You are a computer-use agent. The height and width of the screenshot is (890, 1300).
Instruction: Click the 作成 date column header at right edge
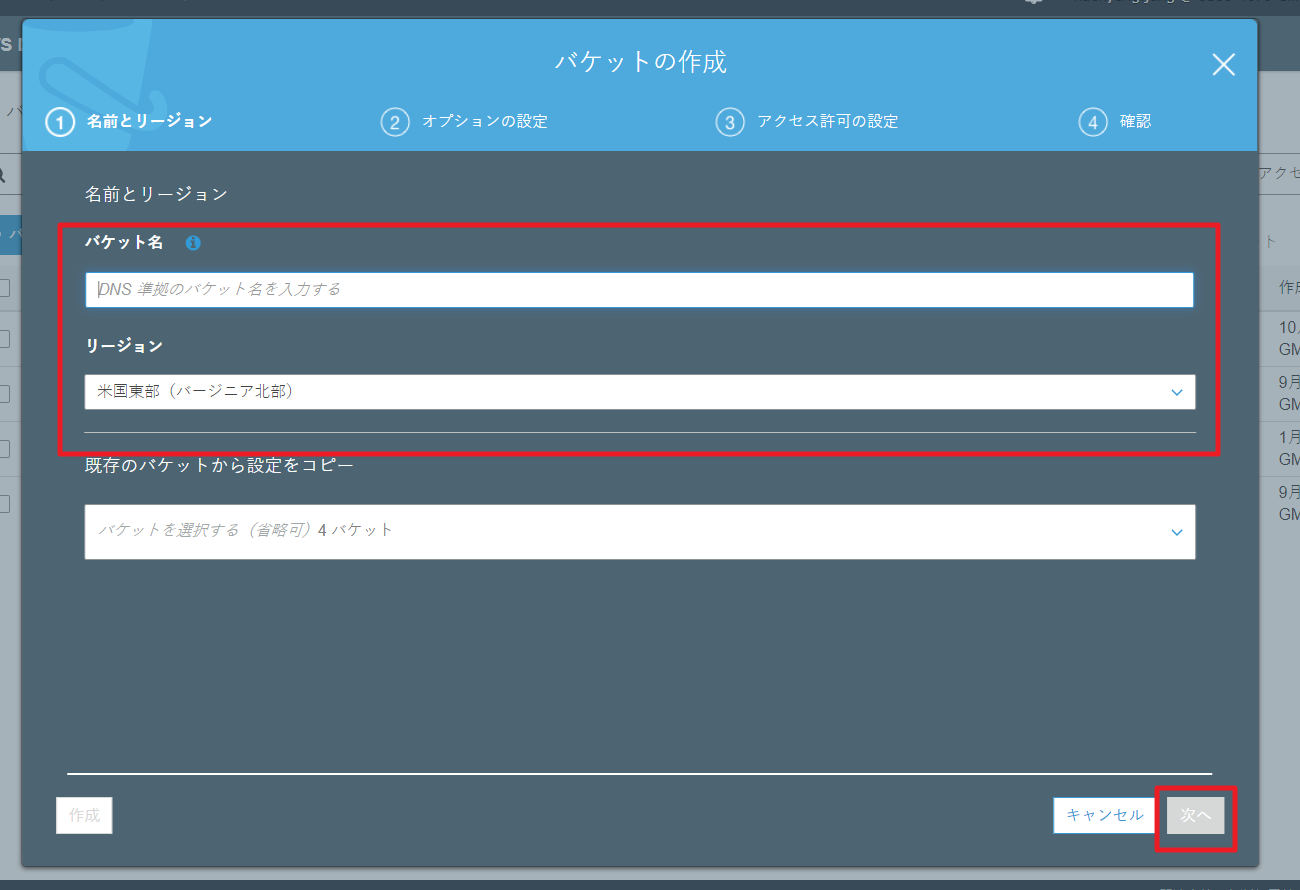(1288, 288)
